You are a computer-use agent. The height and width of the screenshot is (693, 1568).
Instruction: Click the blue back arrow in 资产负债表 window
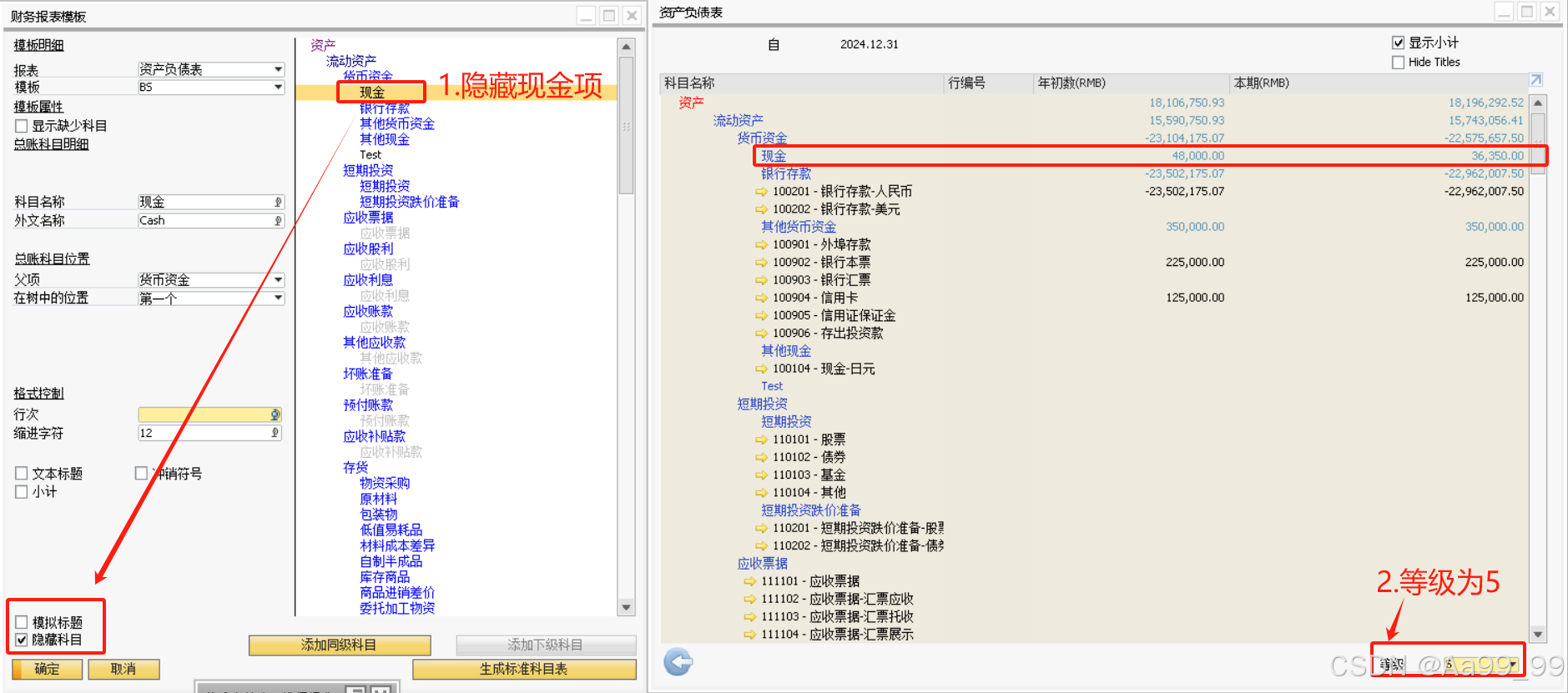[678, 662]
